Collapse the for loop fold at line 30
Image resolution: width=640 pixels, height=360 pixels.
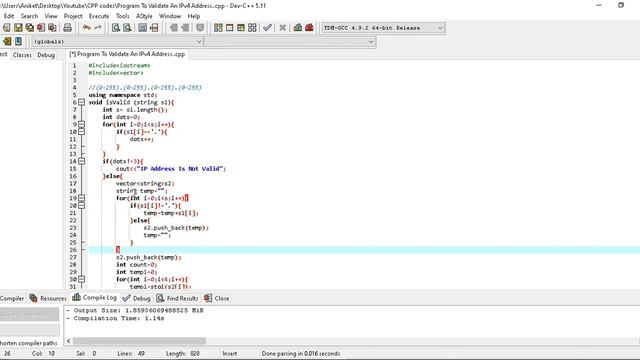[82, 279]
